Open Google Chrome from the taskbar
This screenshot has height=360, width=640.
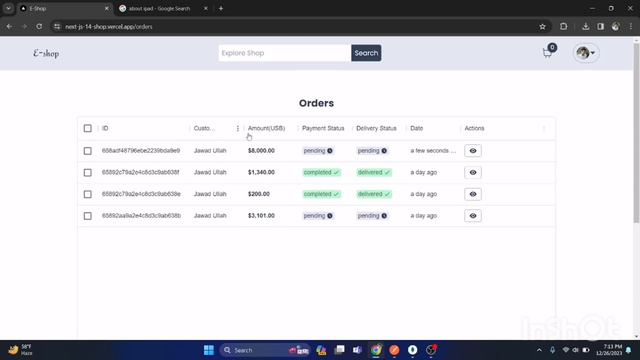point(376,350)
